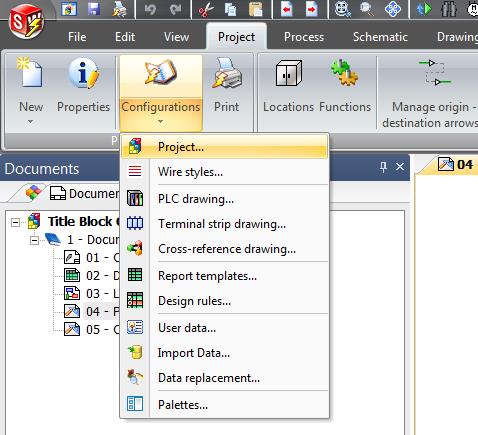Select drawing 03 in the document tree

(x=92, y=293)
